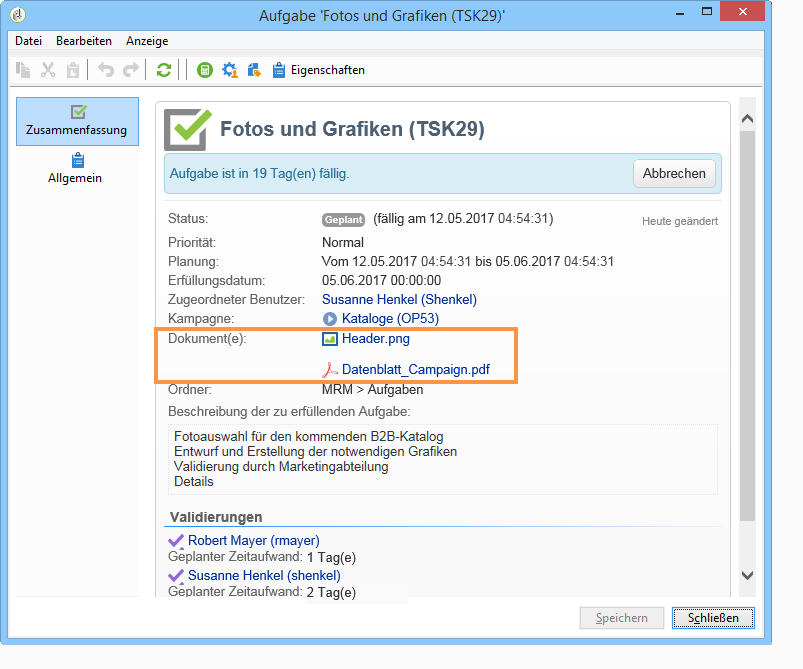Screen dimensions: 803x669
Task: Click the 'Heute geändert' text
Action: pos(680,221)
